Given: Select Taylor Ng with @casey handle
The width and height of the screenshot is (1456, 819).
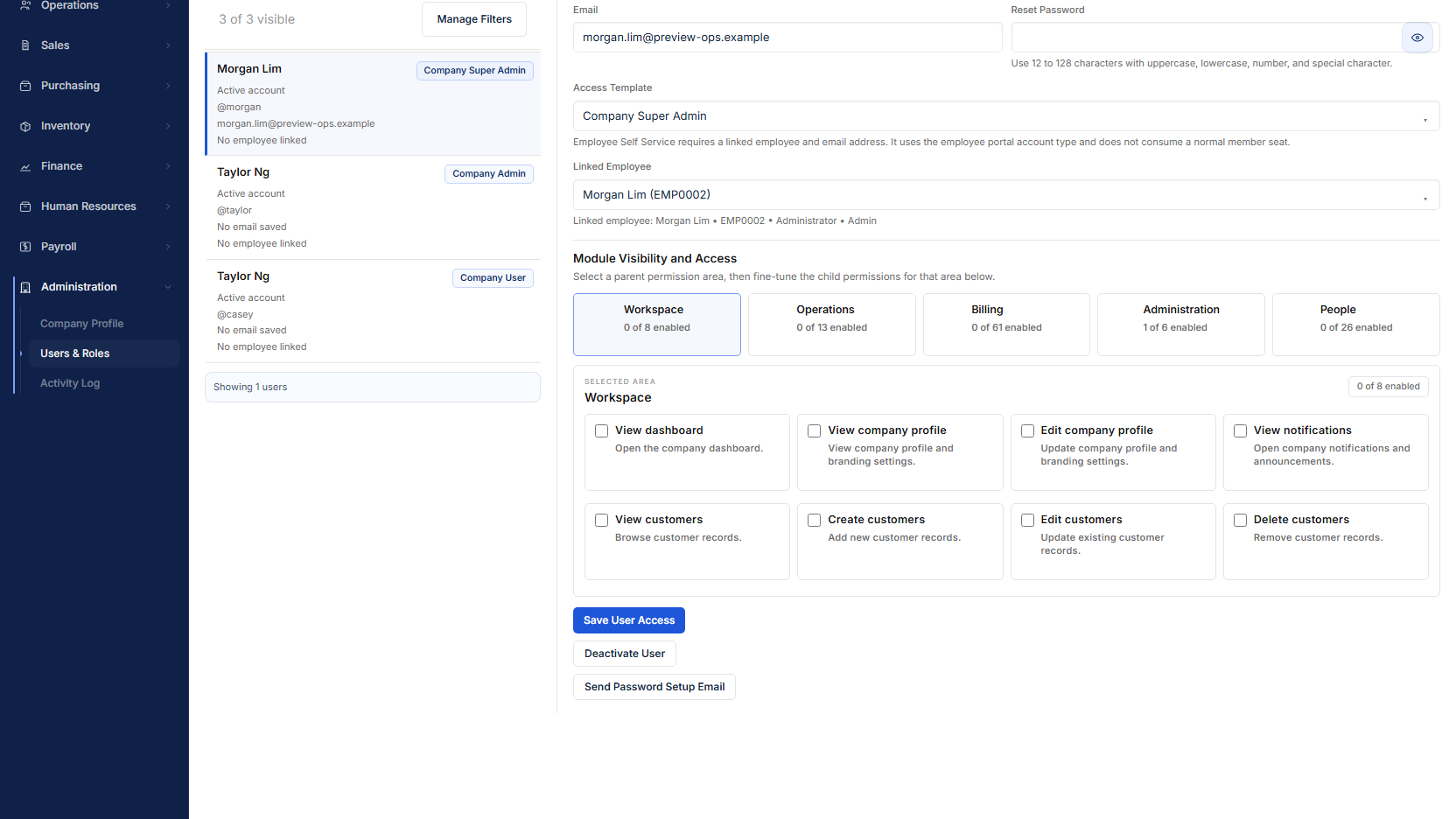Looking at the screenshot, I should 373,311.
